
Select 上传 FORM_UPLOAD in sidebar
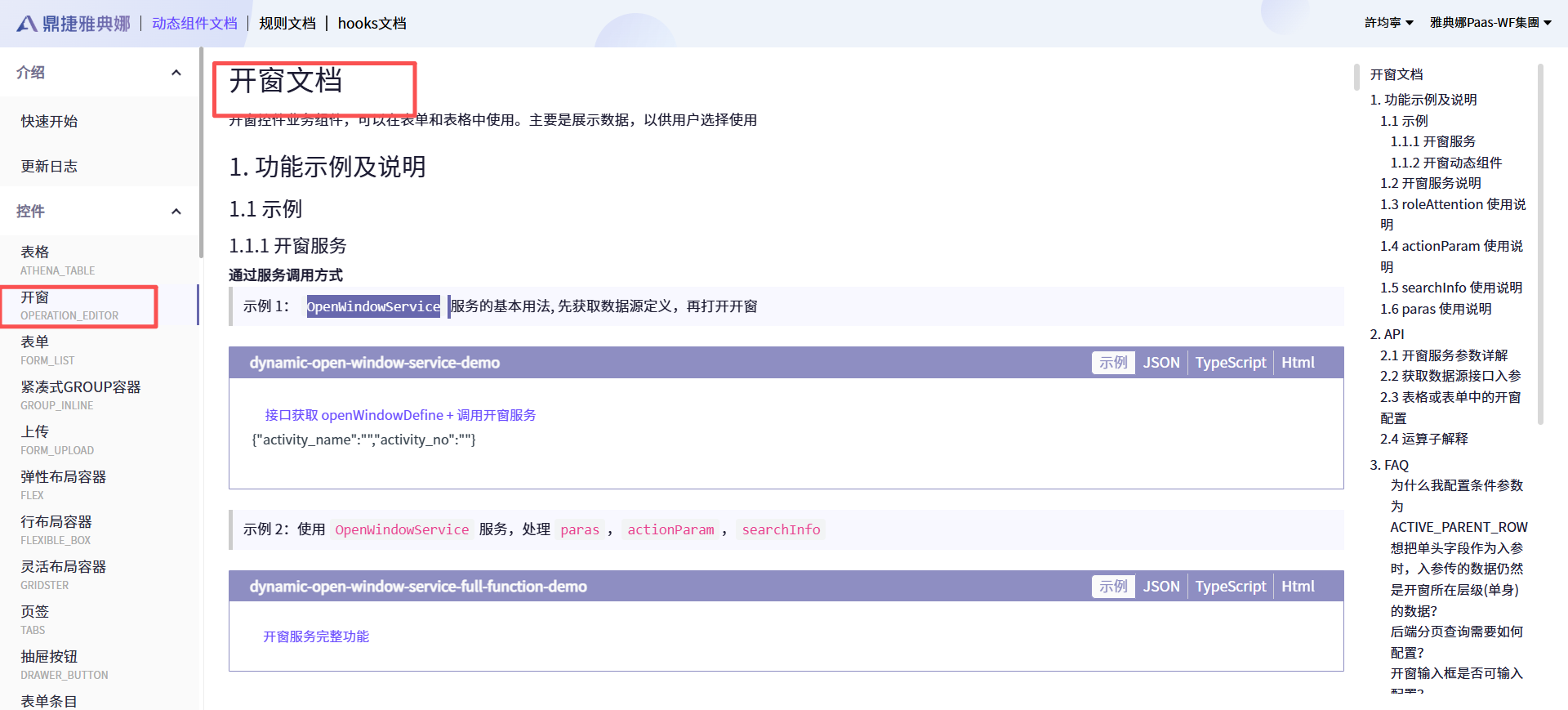tap(57, 440)
